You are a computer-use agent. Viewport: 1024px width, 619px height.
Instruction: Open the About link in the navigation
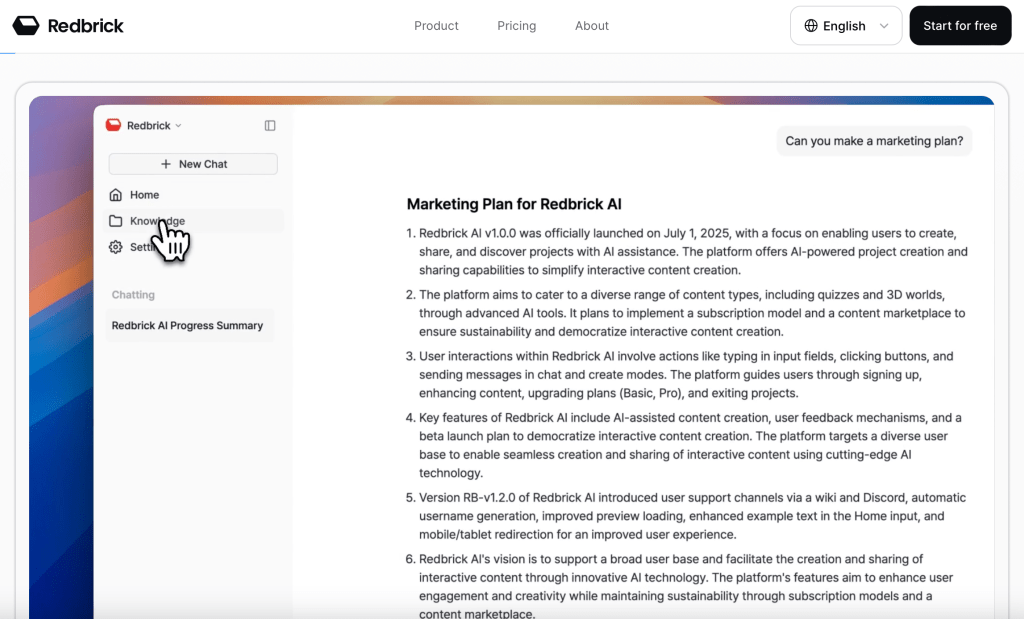tap(591, 26)
